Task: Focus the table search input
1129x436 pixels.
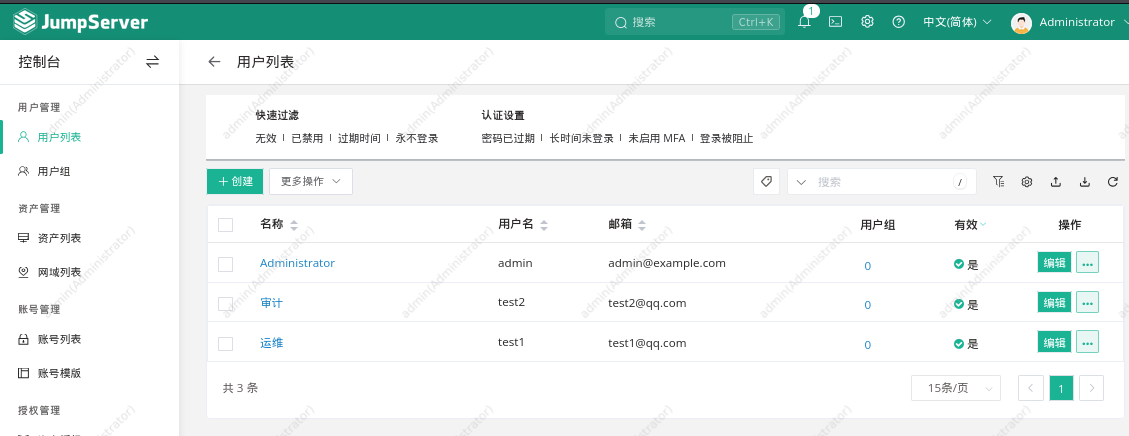Action: coord(883,182)
